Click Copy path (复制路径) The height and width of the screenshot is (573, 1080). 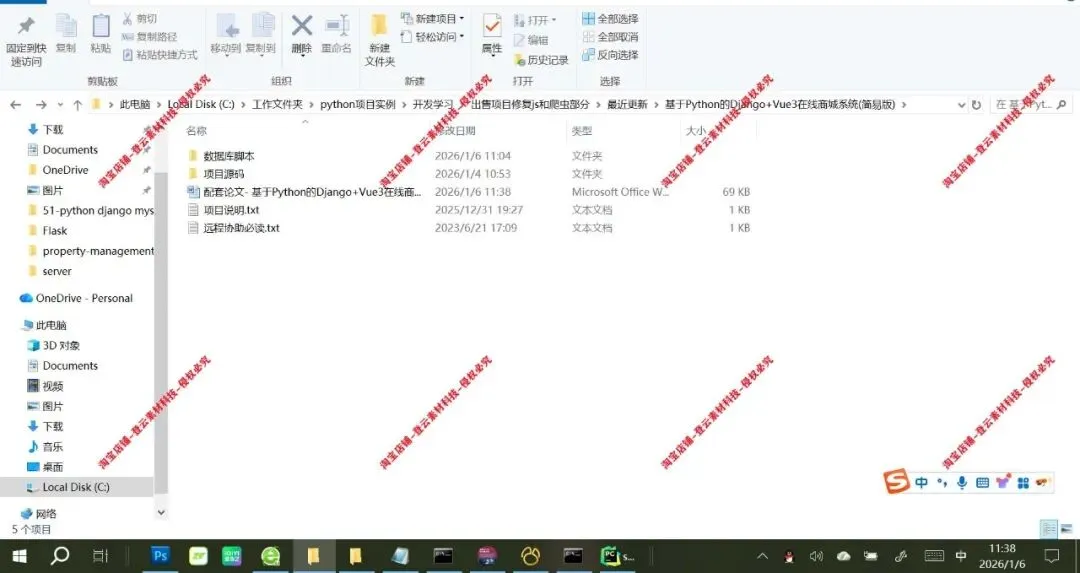[149, 37]
